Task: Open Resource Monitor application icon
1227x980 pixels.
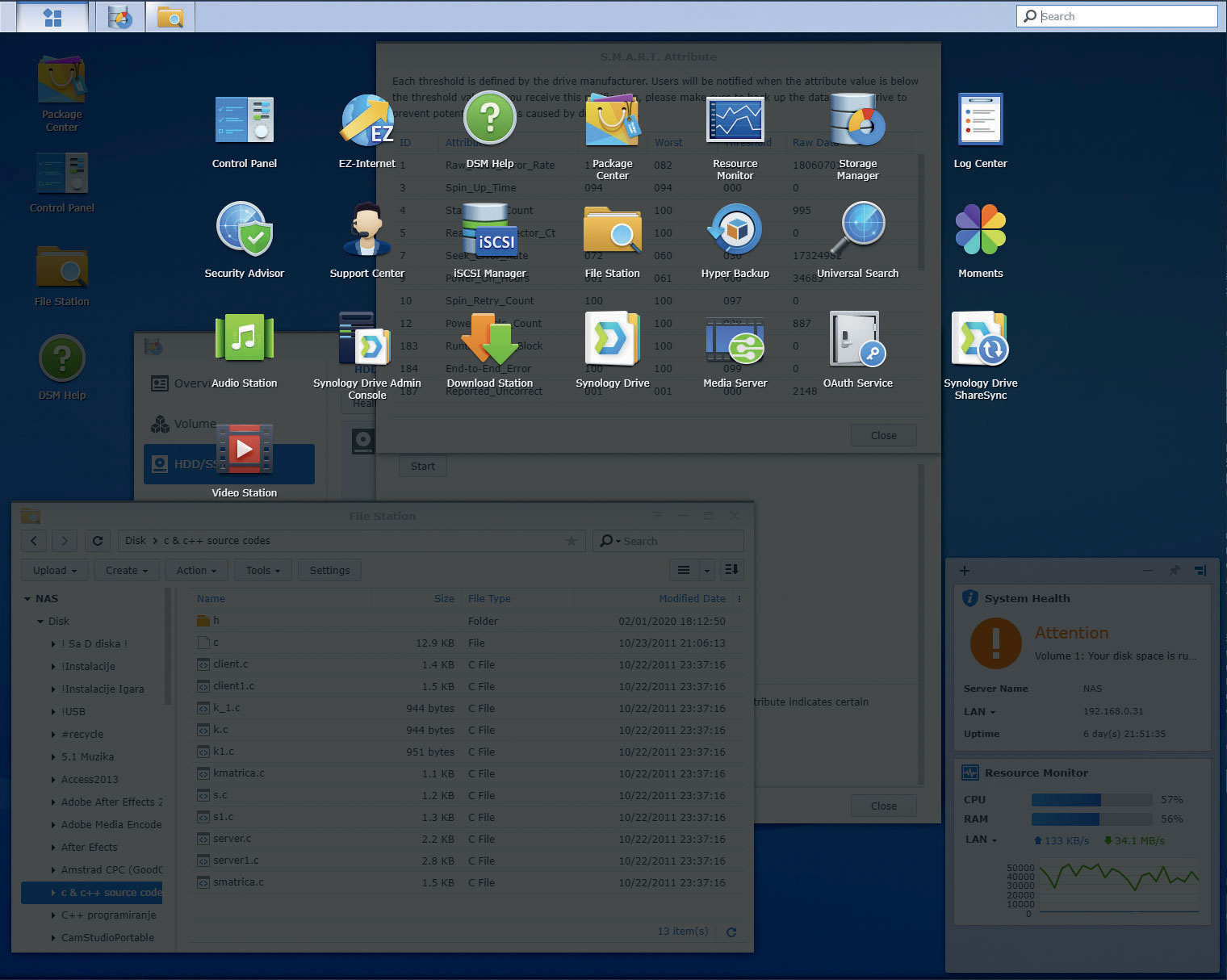Action: [735, 121]
